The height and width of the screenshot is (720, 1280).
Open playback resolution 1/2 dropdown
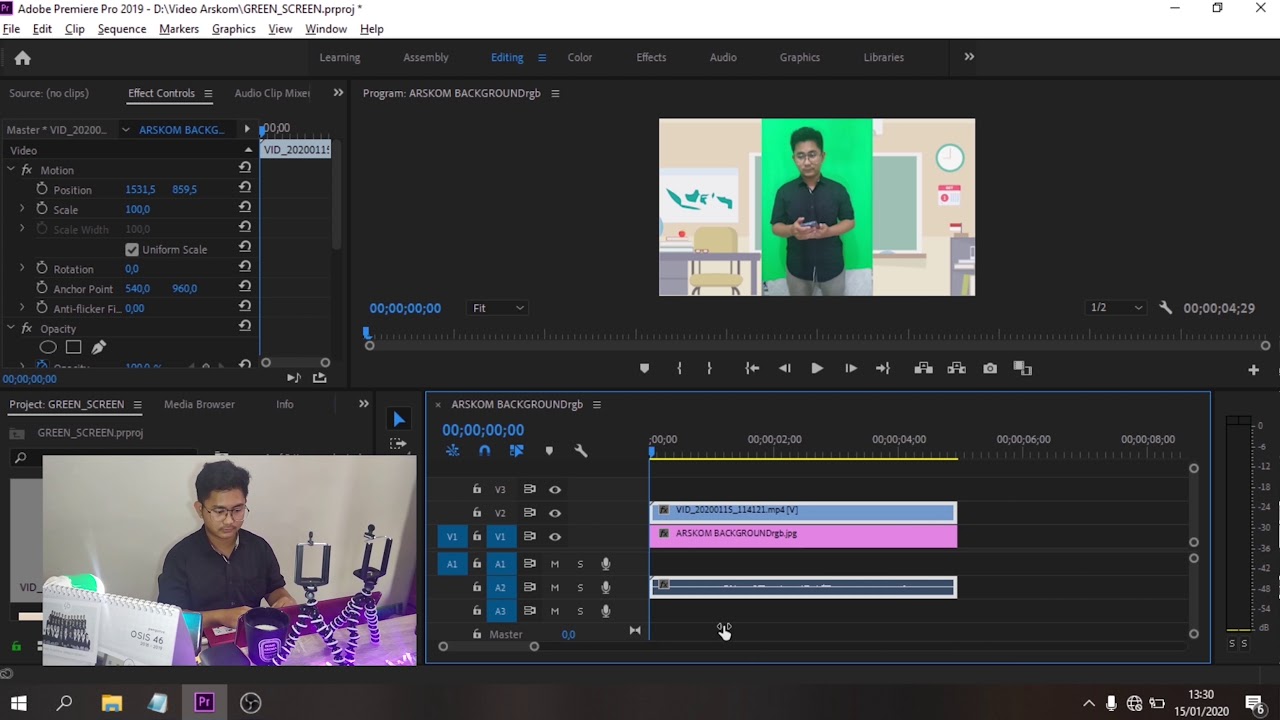(x=1116, y=308)
